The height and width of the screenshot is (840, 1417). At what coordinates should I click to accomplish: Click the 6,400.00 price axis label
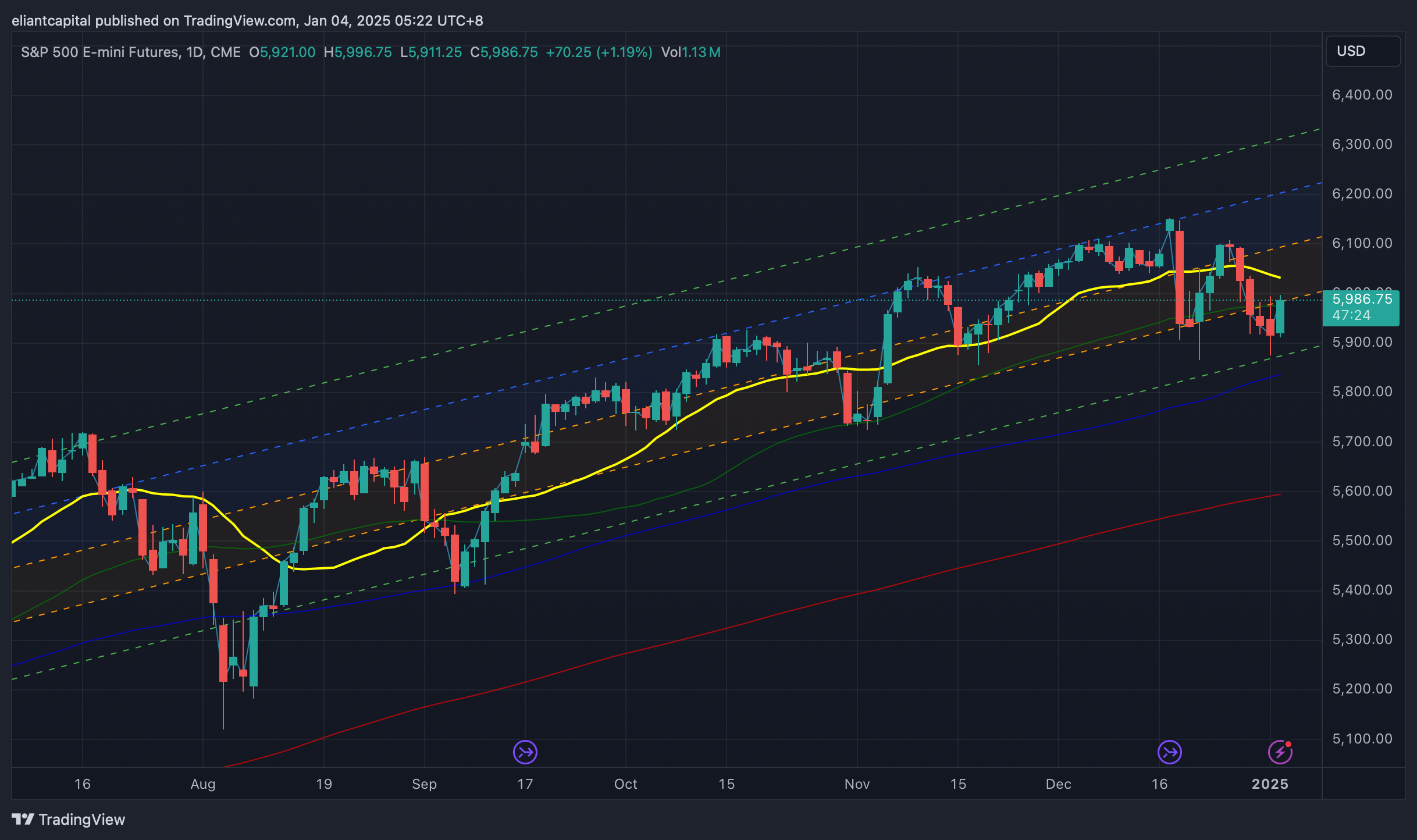click(1362, 95)
